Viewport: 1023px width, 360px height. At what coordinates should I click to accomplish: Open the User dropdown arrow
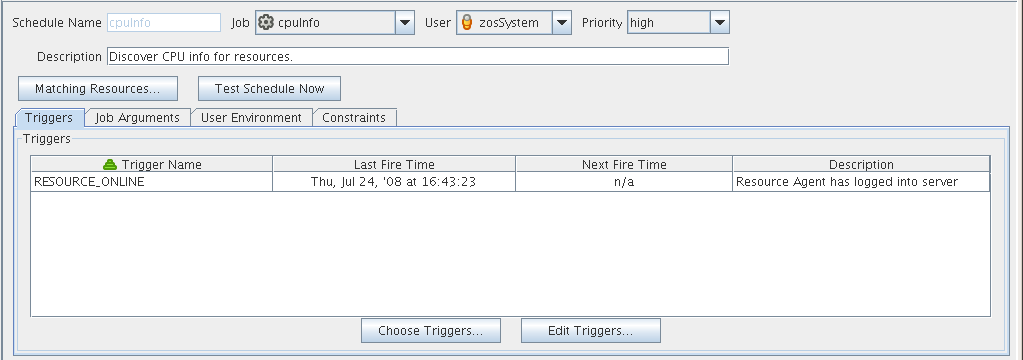pyautogui.click(x=562, y=23)
